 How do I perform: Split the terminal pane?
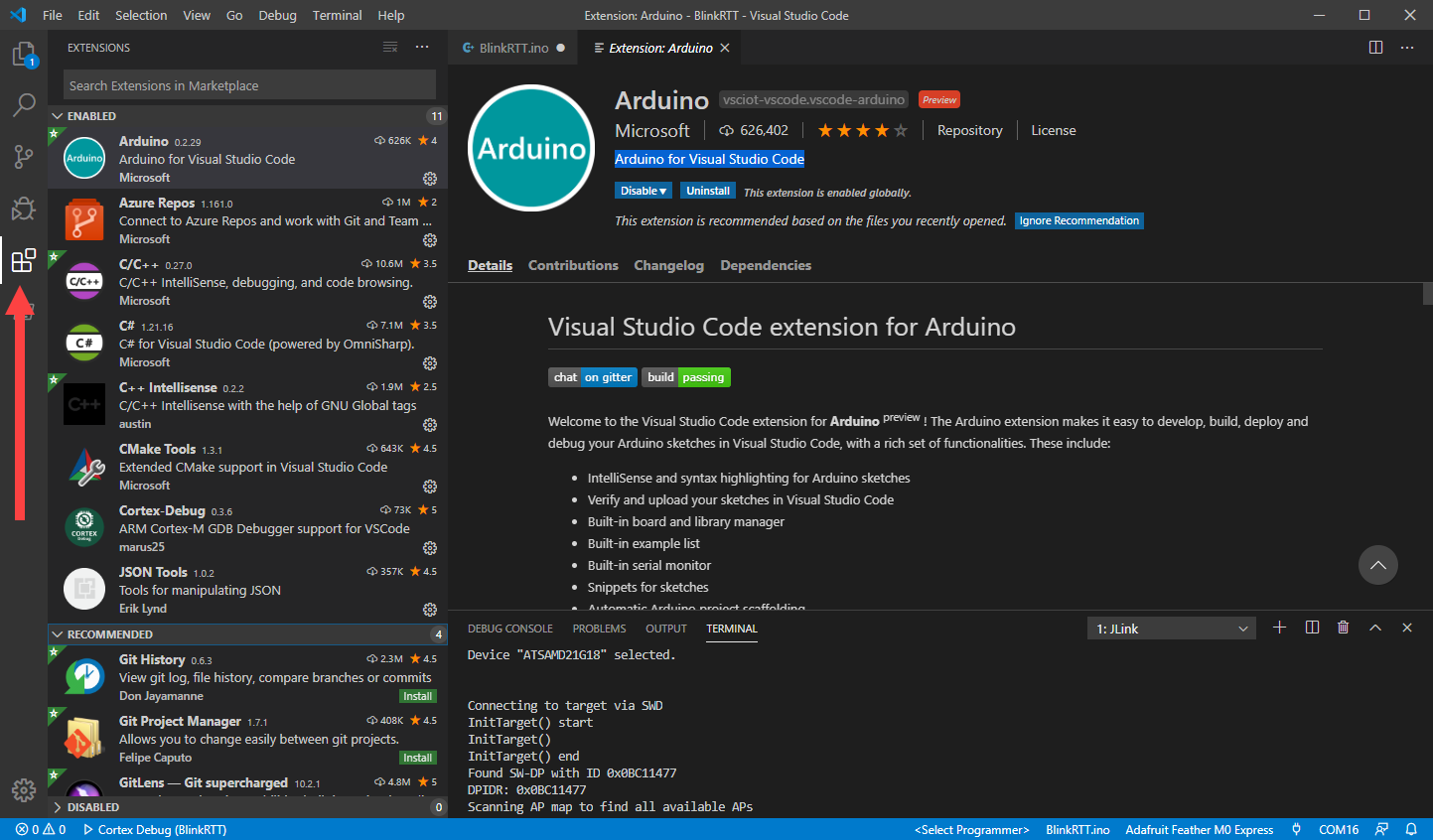(x=1311, y=628)
